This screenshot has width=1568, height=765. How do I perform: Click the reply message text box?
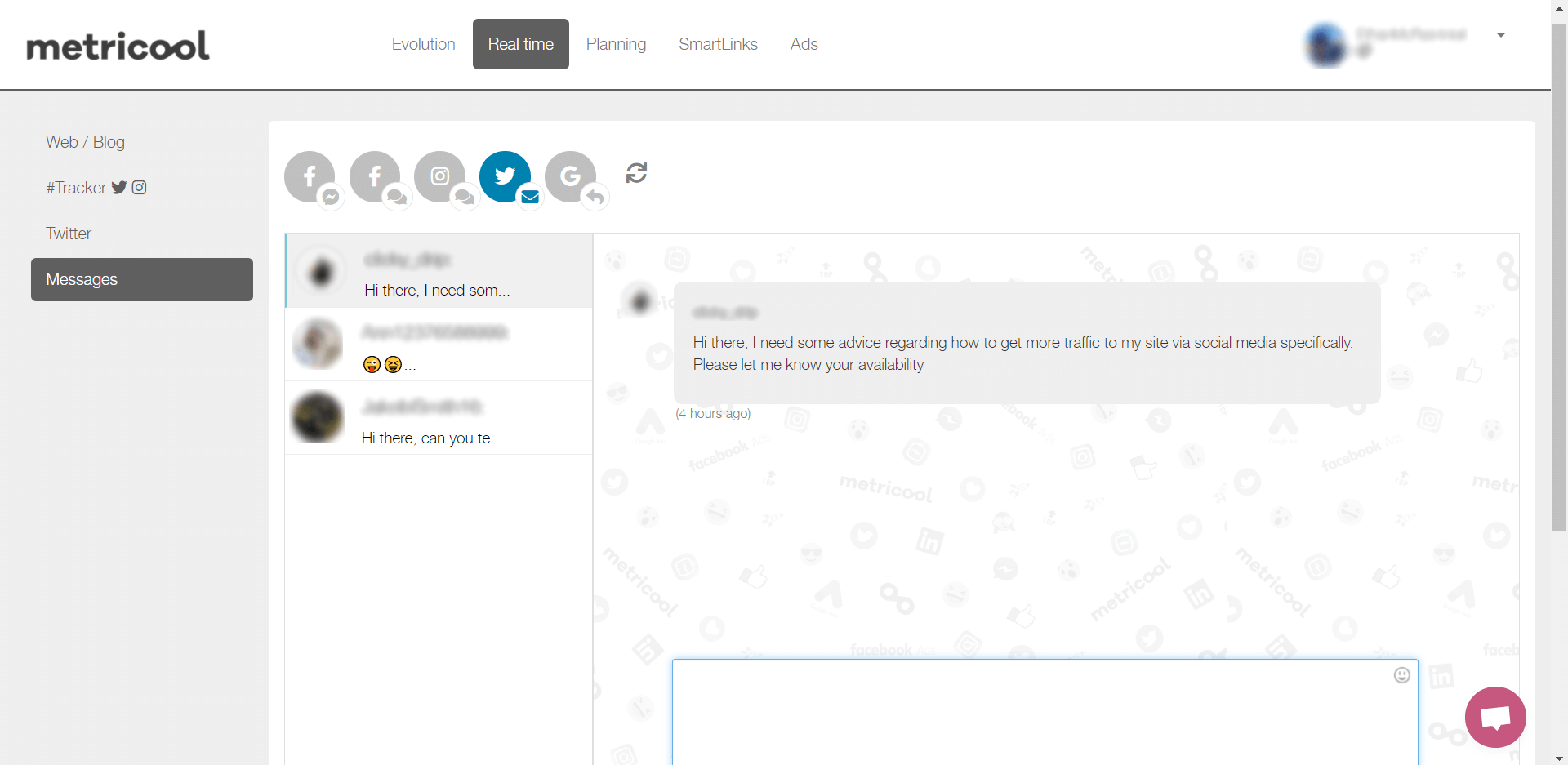click(x=1045, y=712)
